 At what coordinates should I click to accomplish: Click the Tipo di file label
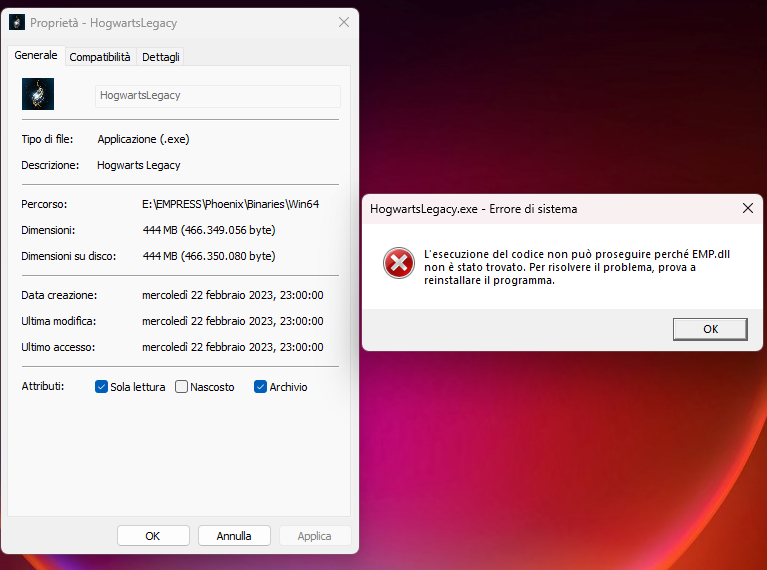[x=47, y=139]
